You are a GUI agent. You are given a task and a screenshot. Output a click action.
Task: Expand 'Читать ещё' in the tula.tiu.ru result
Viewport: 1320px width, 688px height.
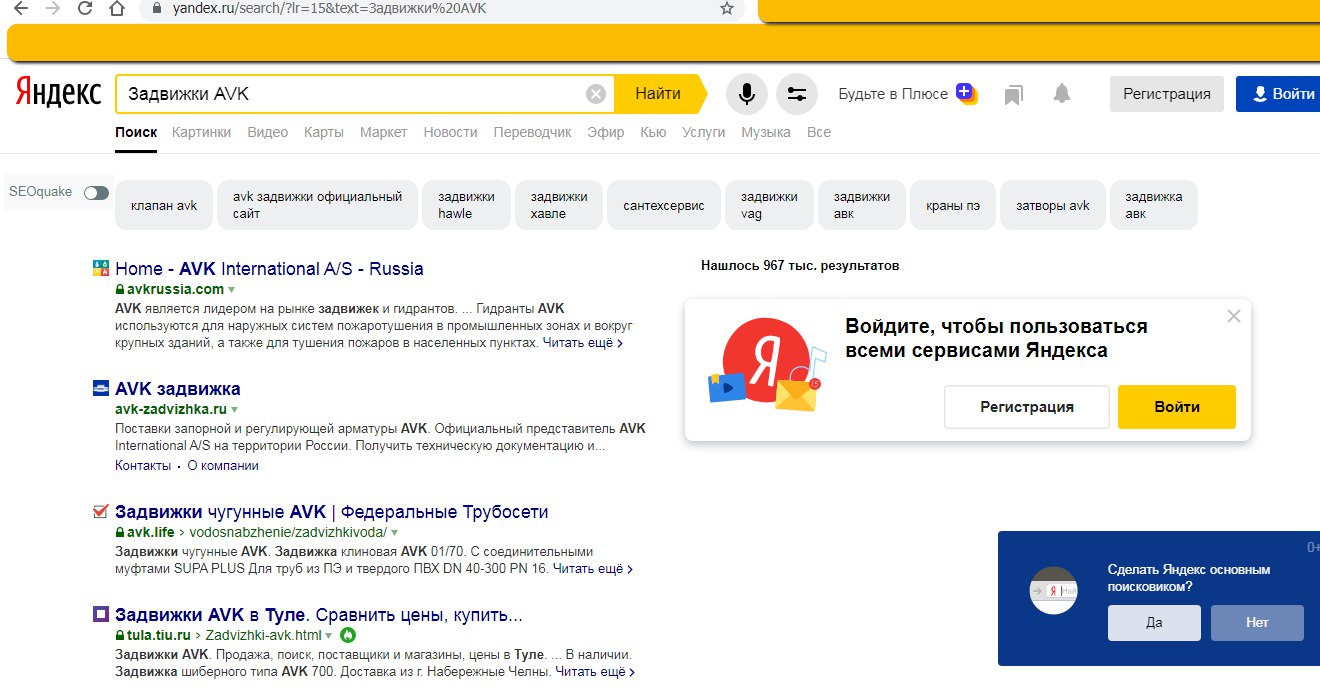click(x=595, y=671)
